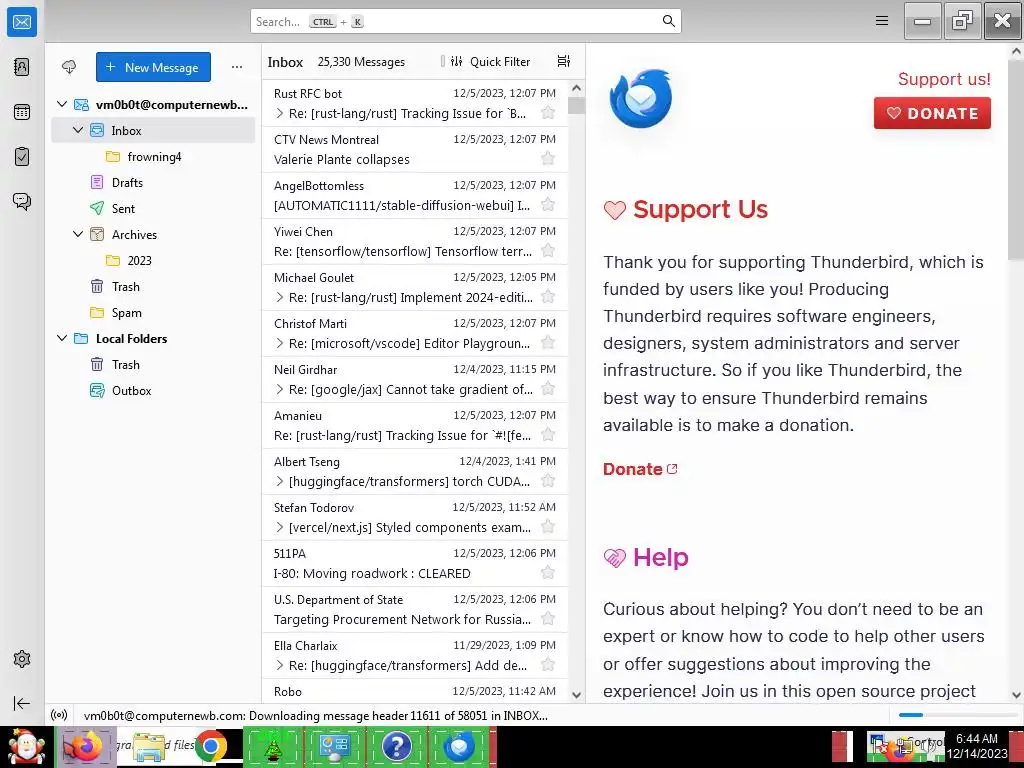Open the Spam folder

pyautogui.click(x=153, y=313)
